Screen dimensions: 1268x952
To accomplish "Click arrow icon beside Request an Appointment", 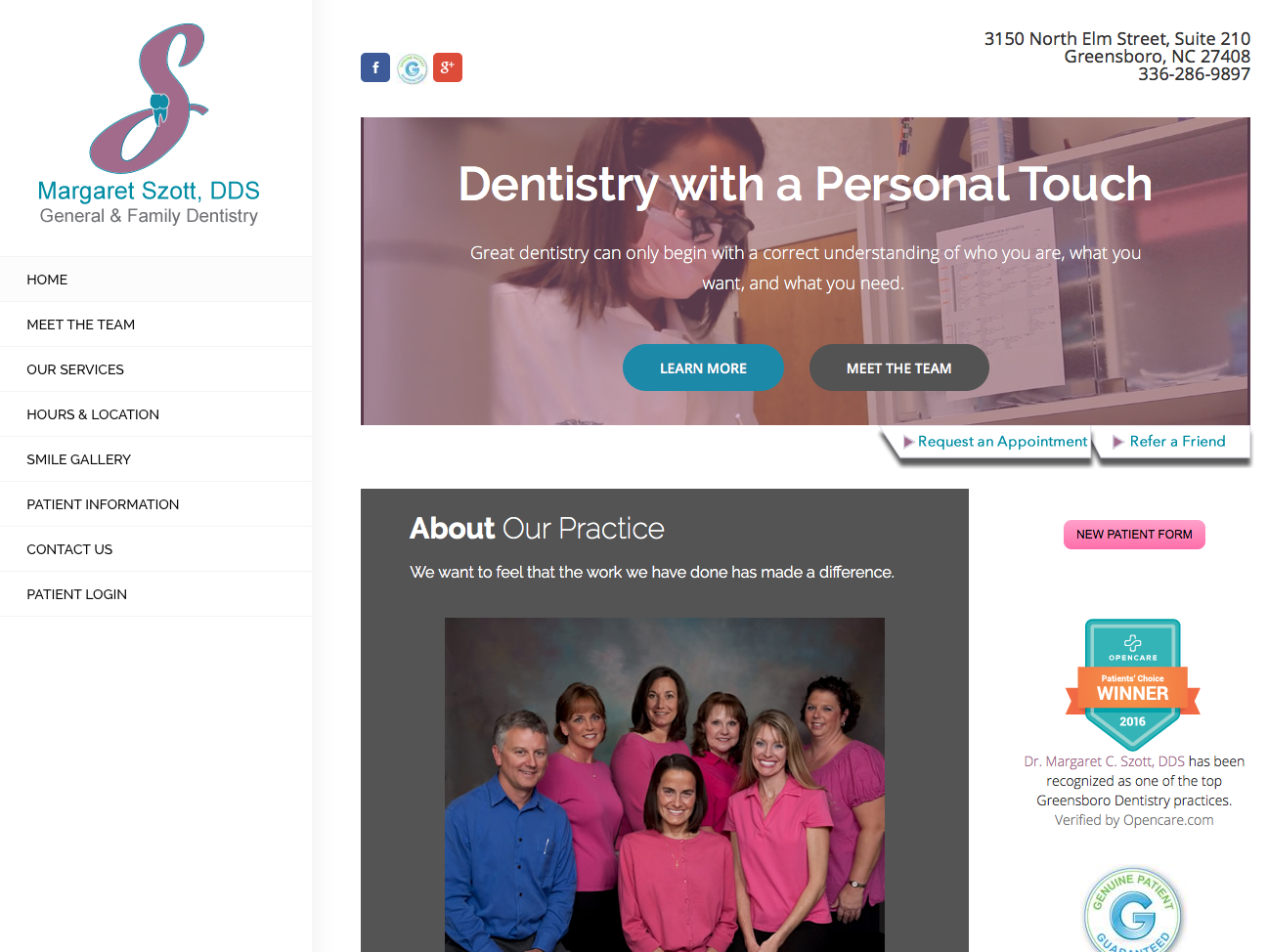I will [908, 442].
